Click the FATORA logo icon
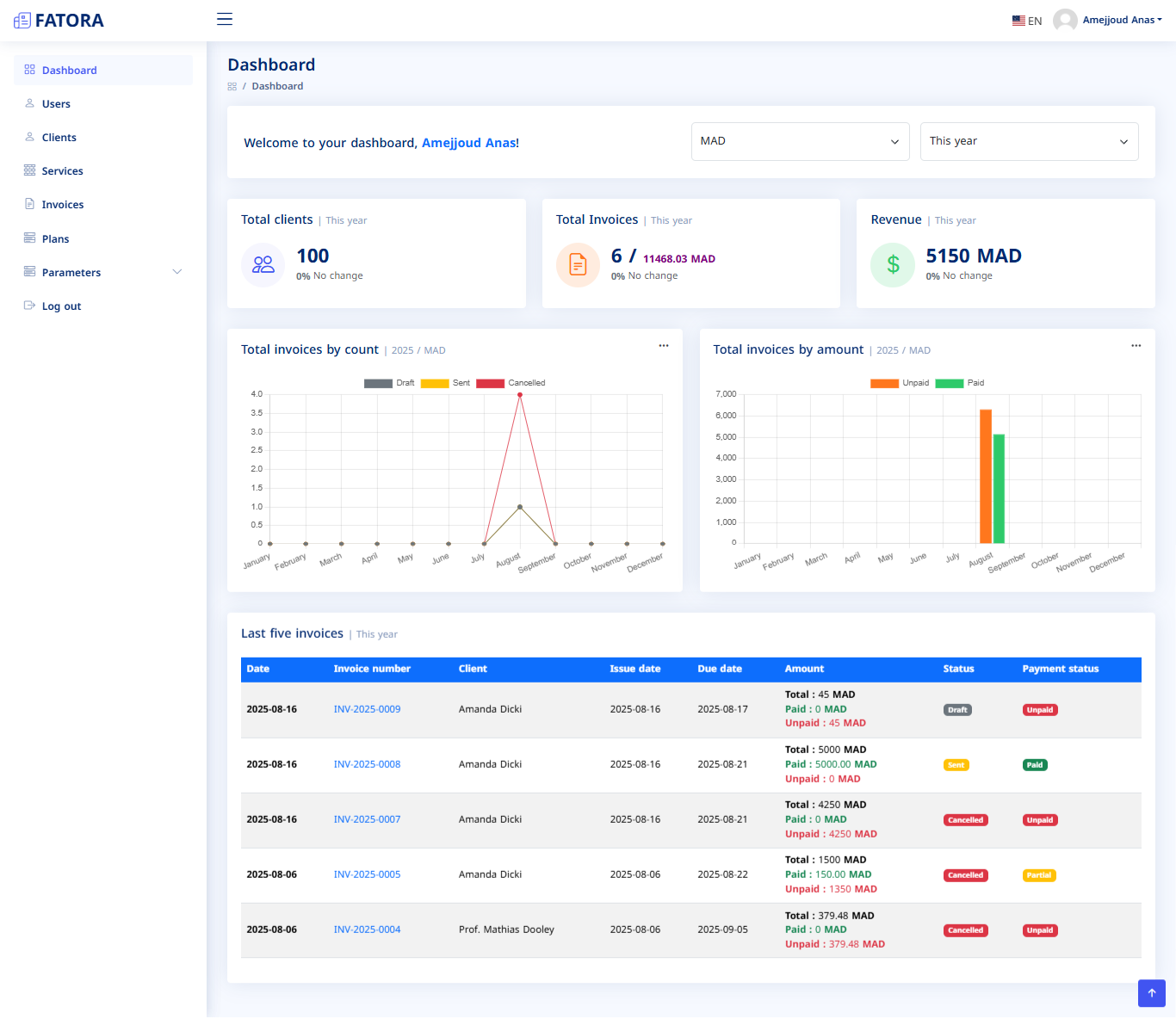Screen dimensions: 1176x1019 point(22,21)
